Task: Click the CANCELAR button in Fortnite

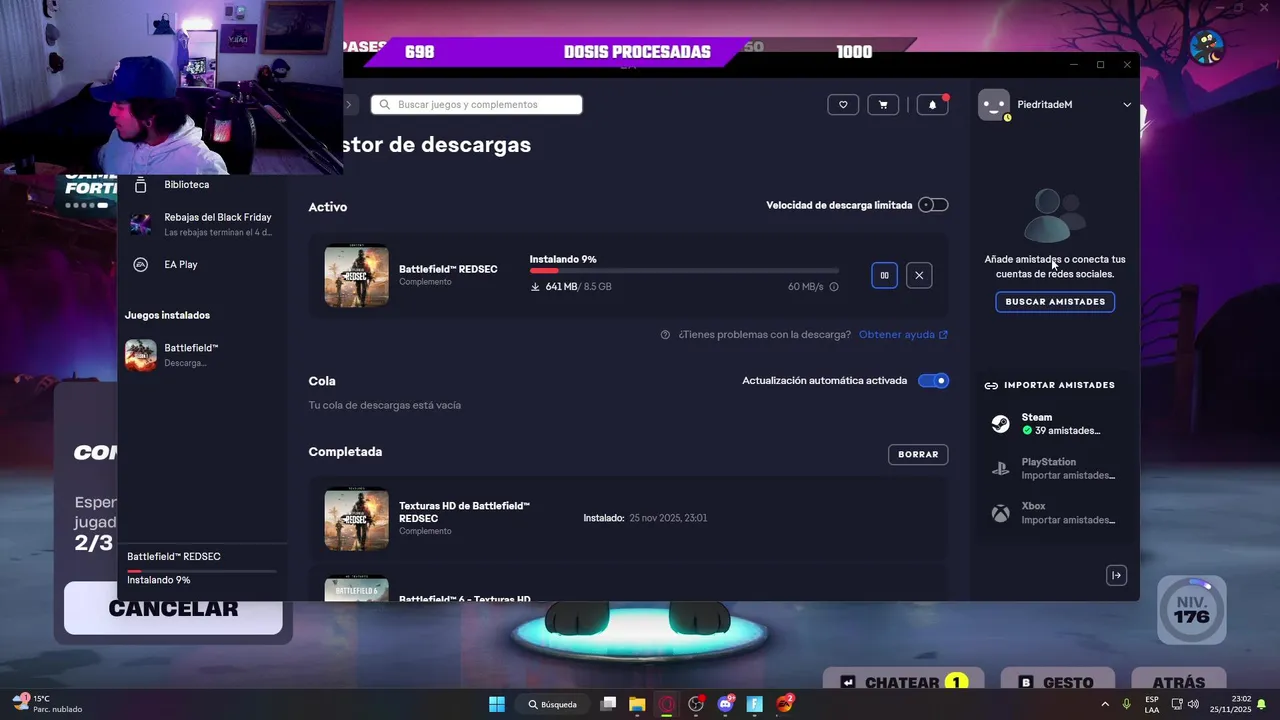Action: 173,609
